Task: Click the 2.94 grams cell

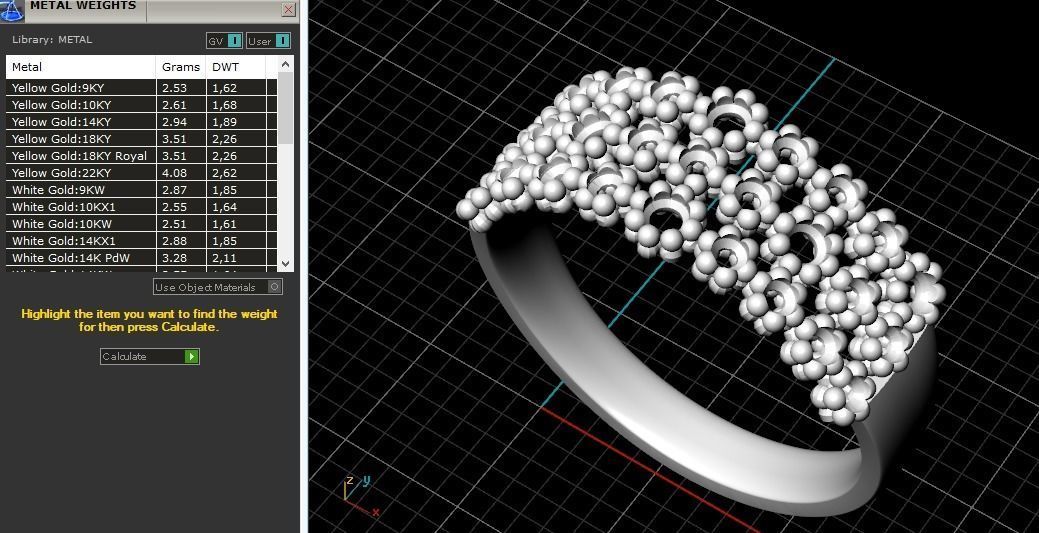Action: (181, 122)
